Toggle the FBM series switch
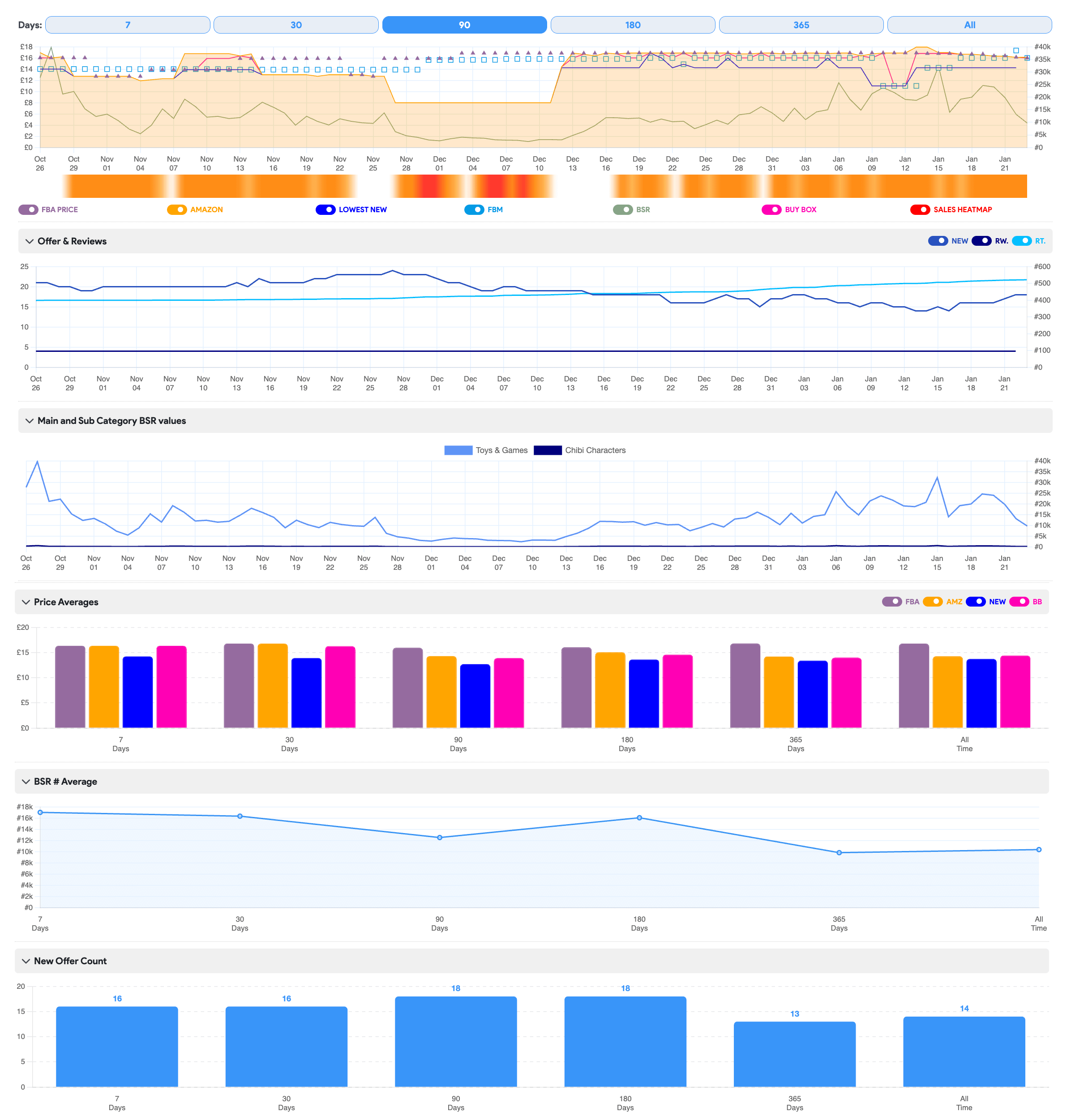This screenshot has width=1071, height=1120. (x=475, y=209)
